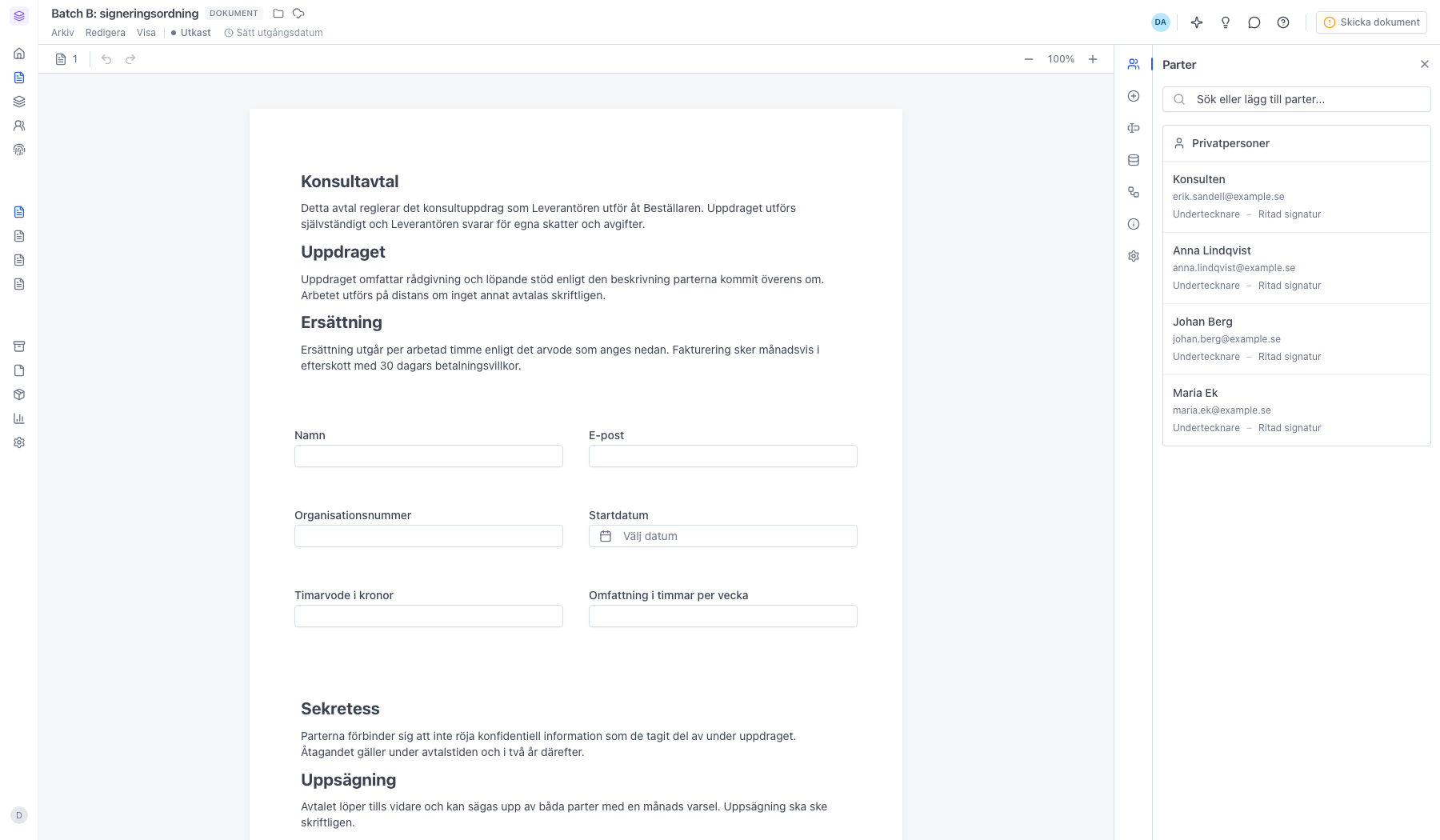Click the page 1 indicator in toolbar

[67, 59]
